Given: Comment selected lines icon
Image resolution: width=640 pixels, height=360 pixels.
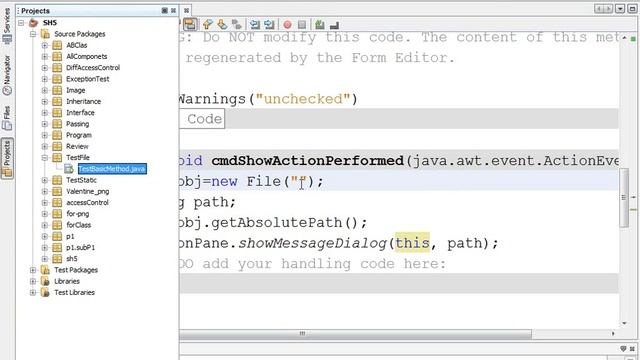Looking at the screenshot, I should (320, 24).
